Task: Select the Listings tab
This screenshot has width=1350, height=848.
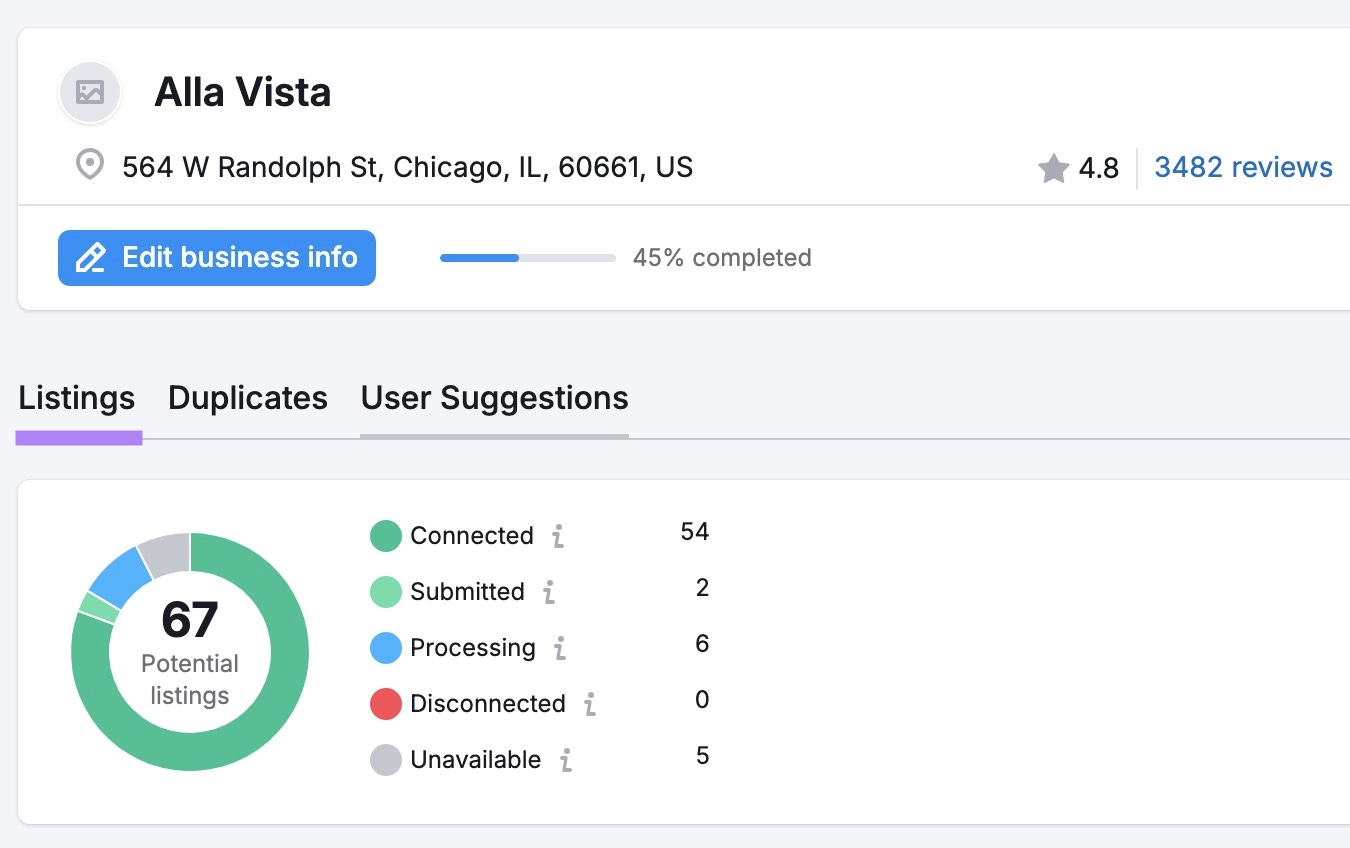Action: click(x=77, y=398)
